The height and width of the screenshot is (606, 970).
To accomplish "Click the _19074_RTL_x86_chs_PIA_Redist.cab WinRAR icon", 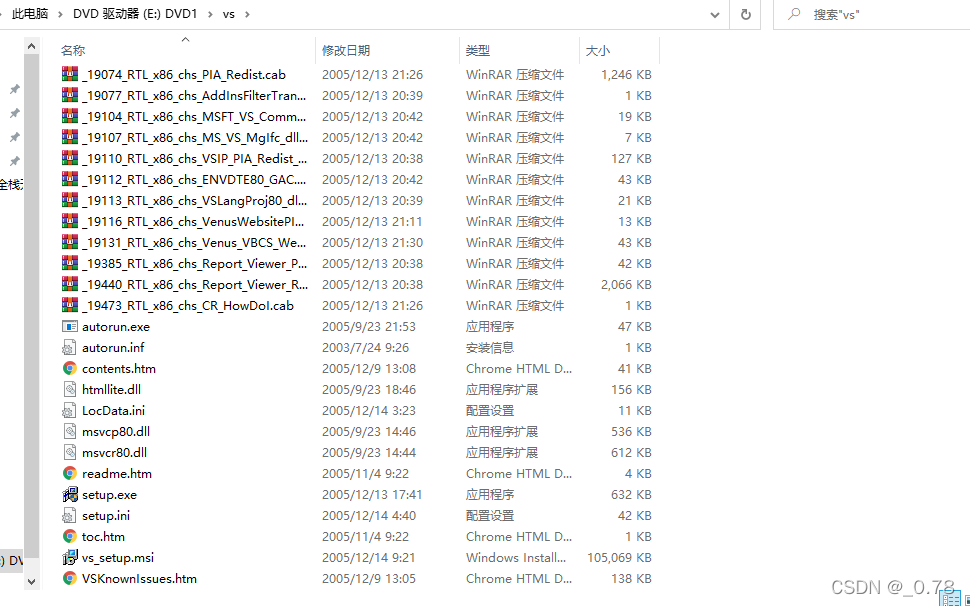I will click(70, 74).
